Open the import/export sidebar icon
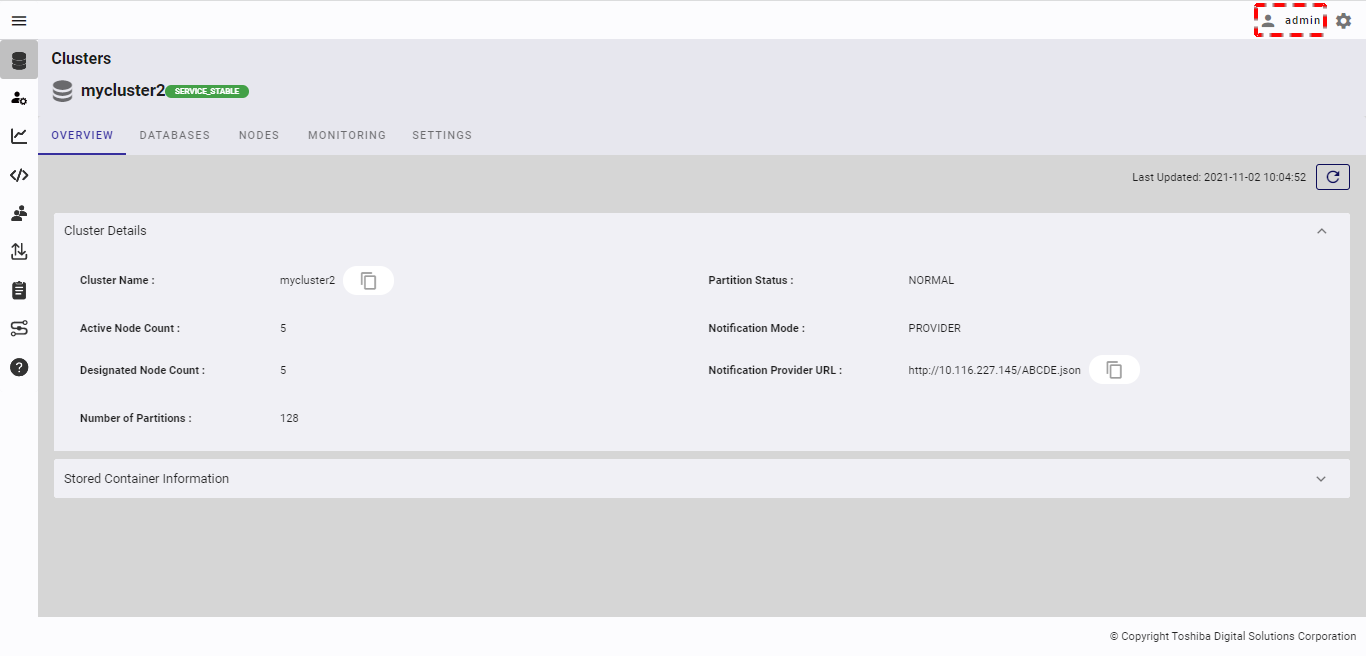1366x656 pixels. pos(19,251)
